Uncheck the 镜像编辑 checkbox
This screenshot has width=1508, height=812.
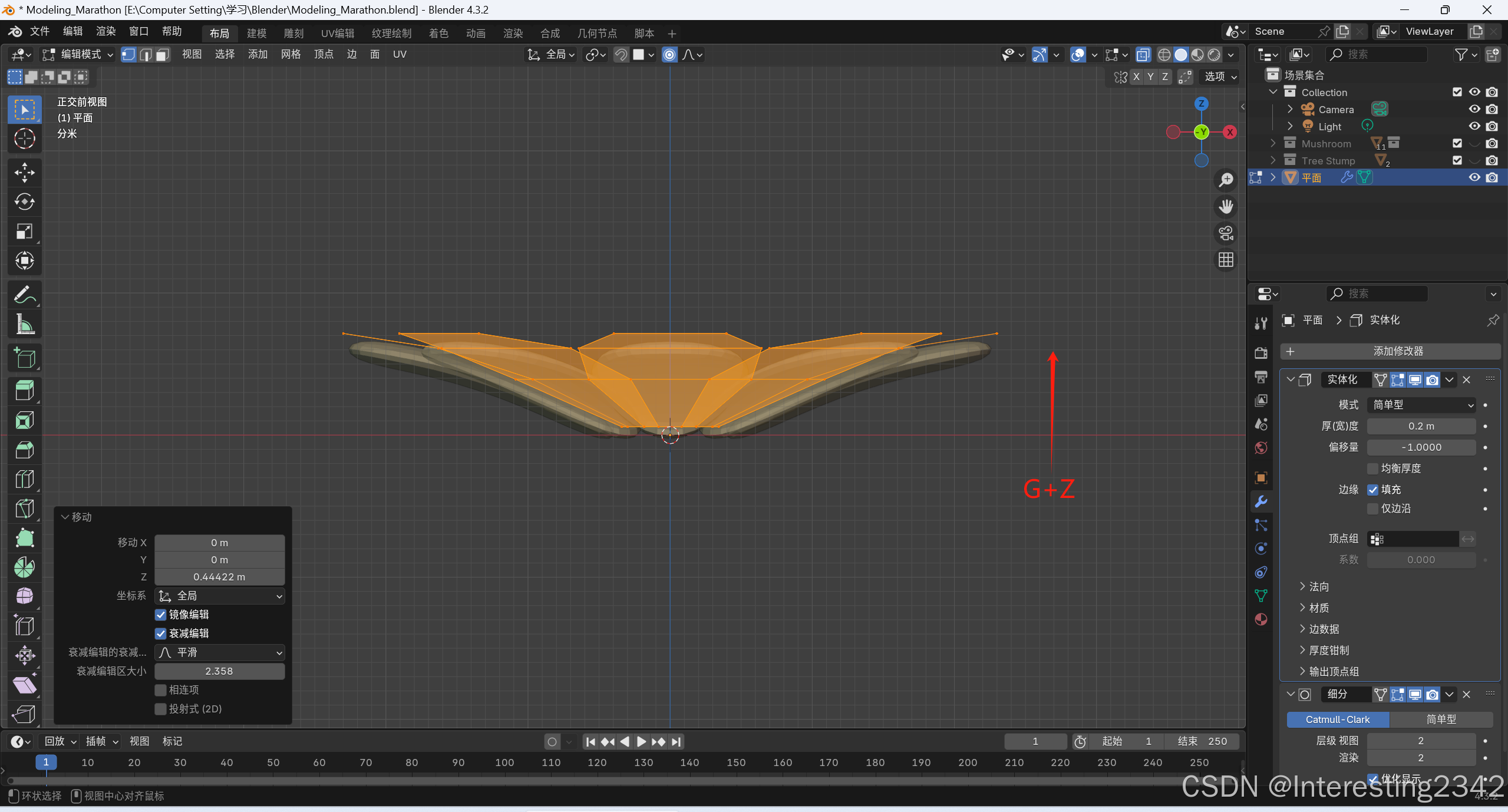[x=160, y=615]
